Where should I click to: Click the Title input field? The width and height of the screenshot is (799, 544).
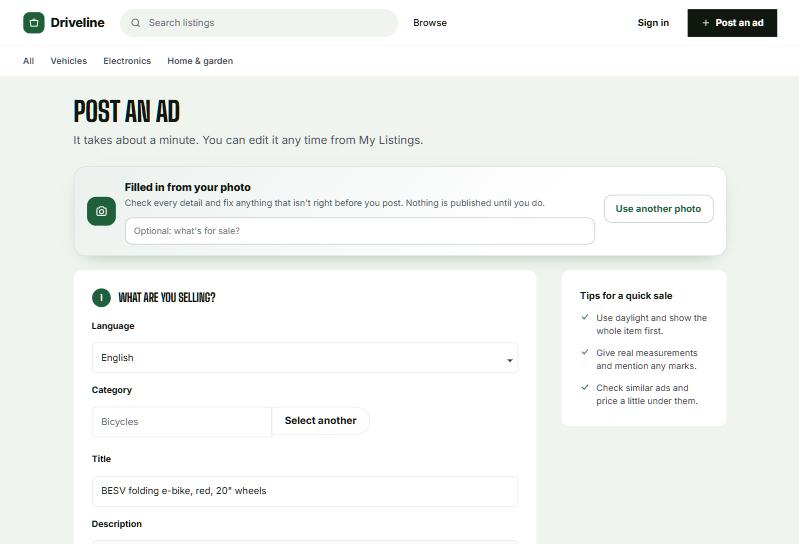pyautogui.click(x=305, y=491)
